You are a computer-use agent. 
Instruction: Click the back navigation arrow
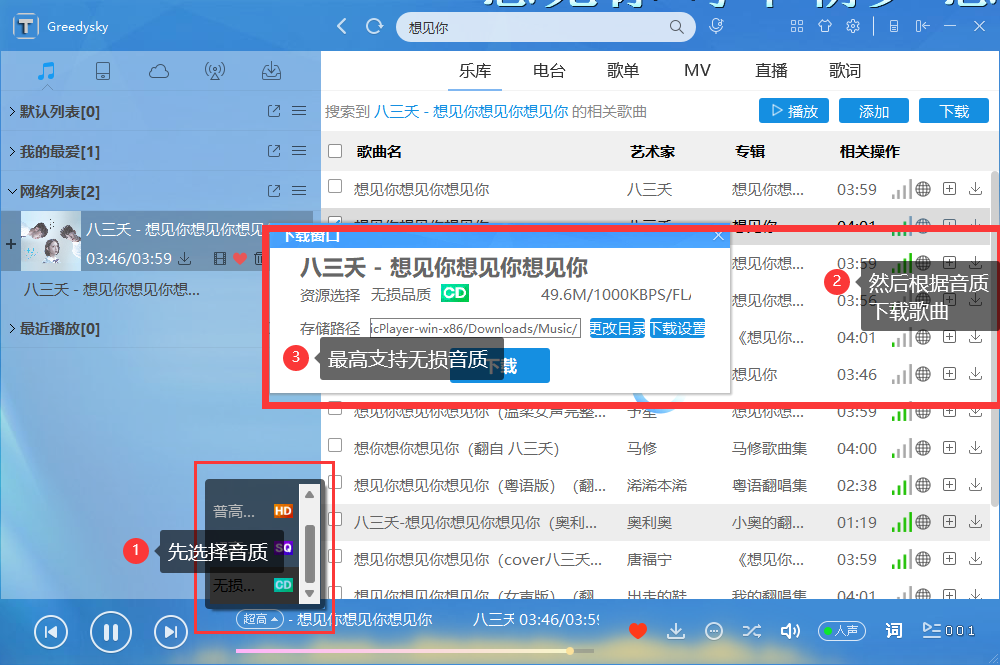tap(342, 26)
